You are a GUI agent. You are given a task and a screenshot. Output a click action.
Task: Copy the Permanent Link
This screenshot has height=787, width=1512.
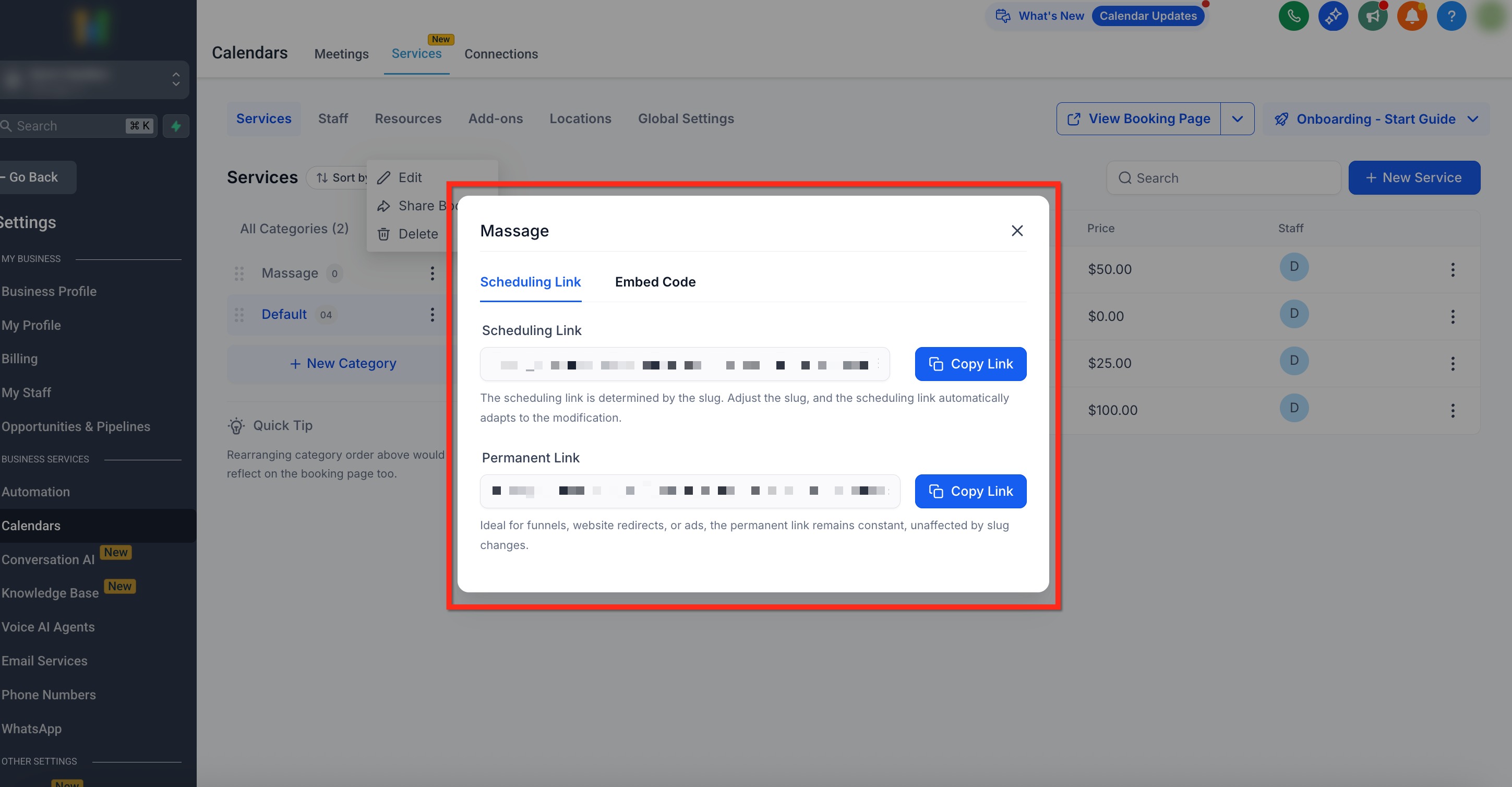(x=970, y=491)
